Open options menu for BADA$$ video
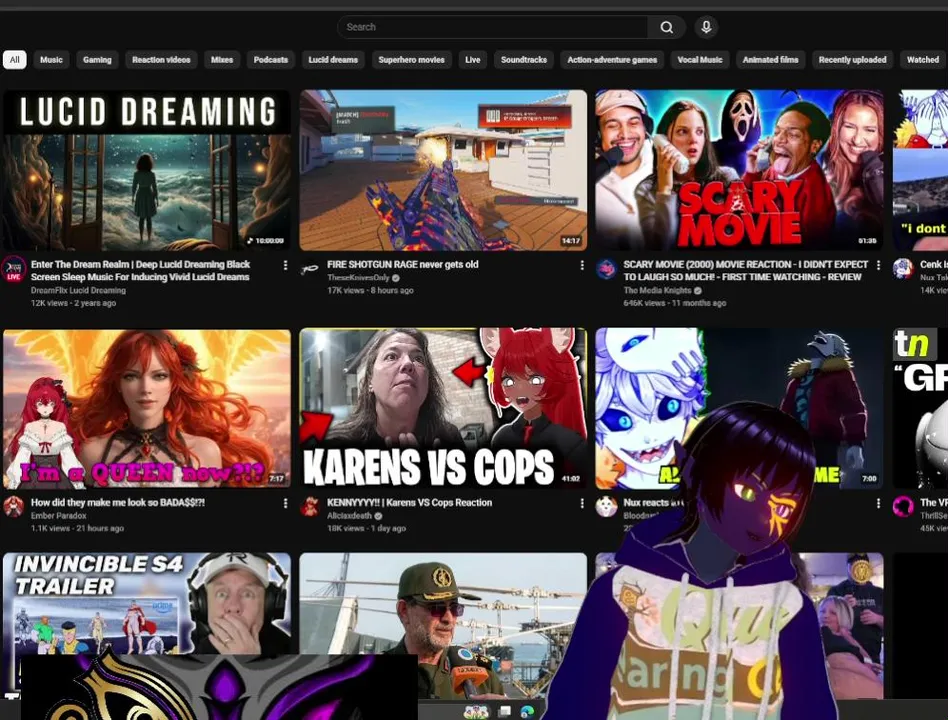Viewport: 948px width, 720px height. 285,503
